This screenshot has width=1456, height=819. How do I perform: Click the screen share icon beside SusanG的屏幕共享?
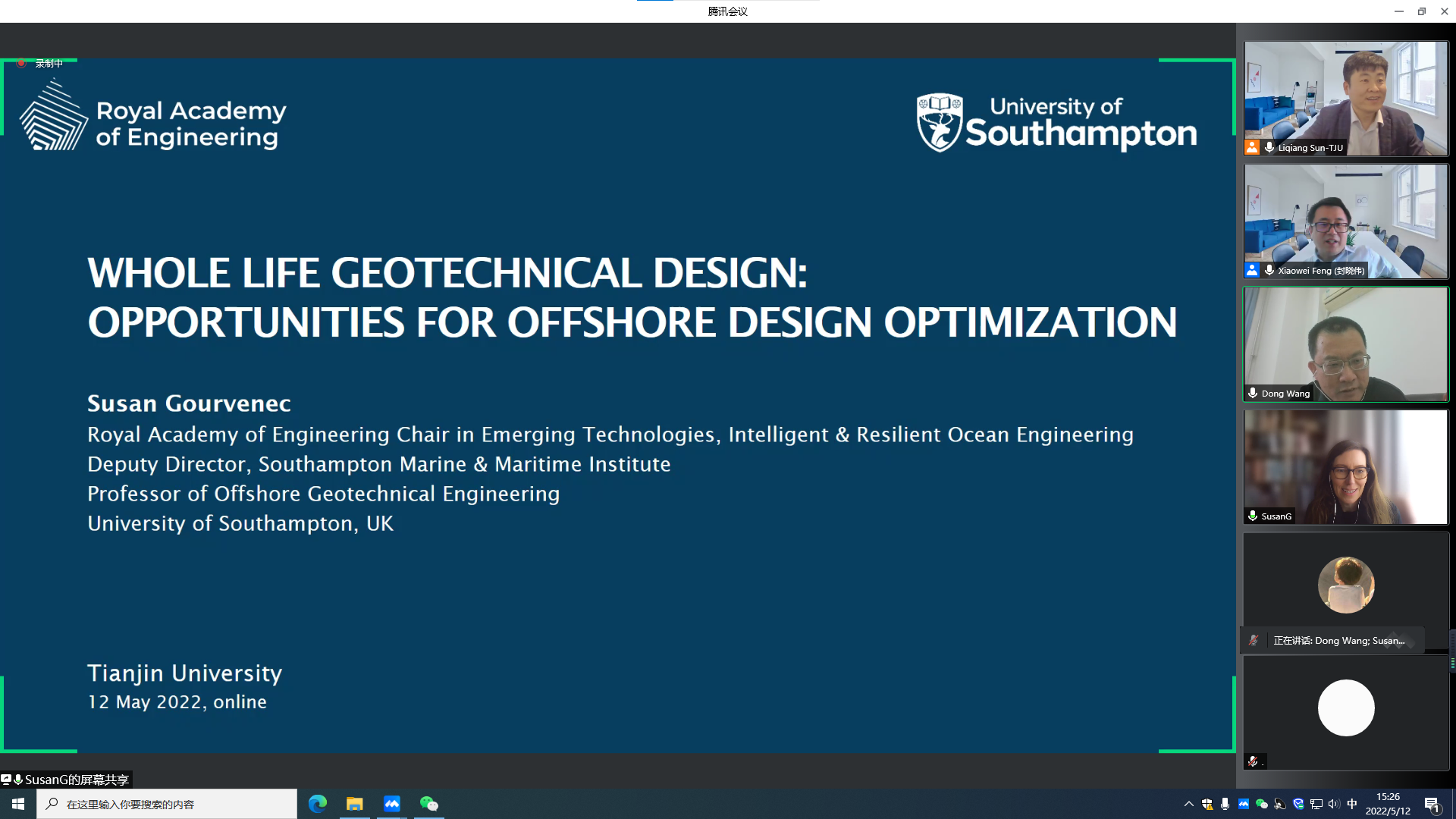[x=6, y=780]
